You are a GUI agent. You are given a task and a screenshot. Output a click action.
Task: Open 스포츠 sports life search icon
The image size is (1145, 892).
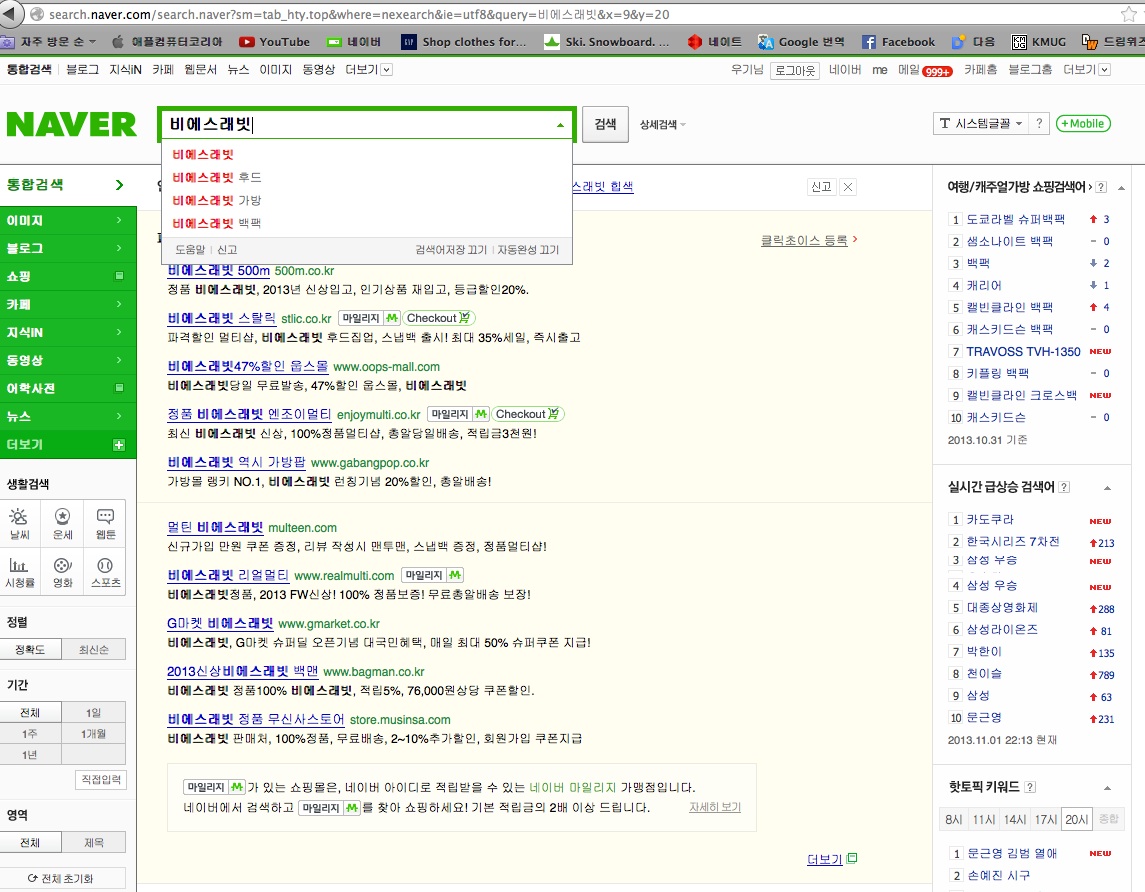(105, 572)
